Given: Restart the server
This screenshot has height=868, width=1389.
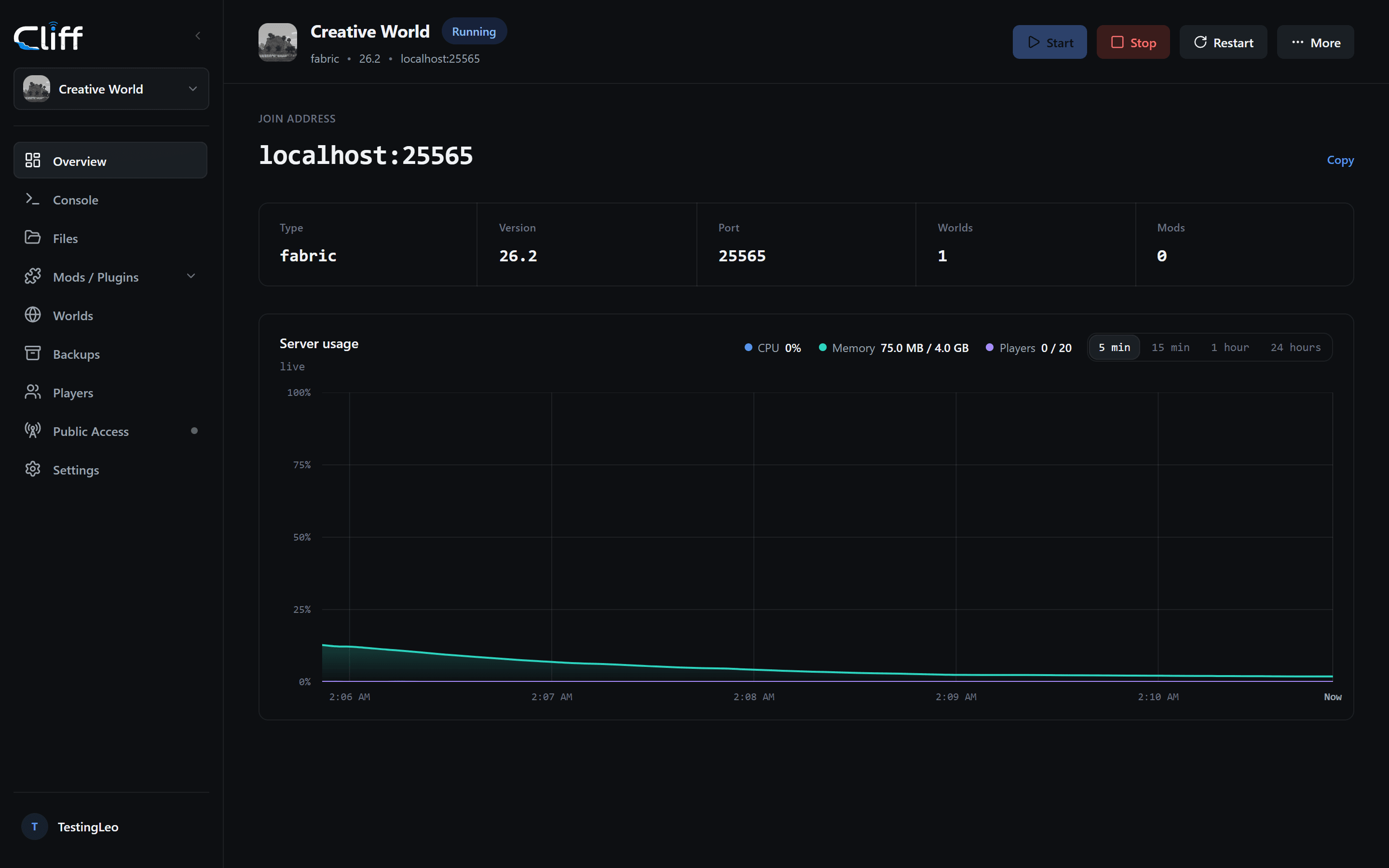Looking at the screenshot, I should 1223,42.
